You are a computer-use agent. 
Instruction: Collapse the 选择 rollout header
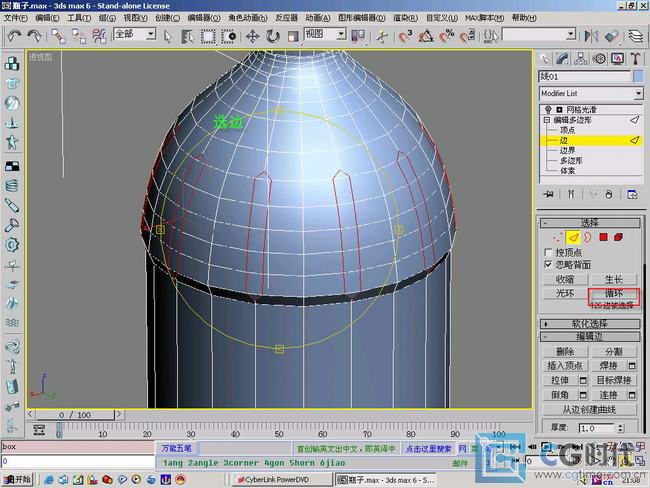590,223
